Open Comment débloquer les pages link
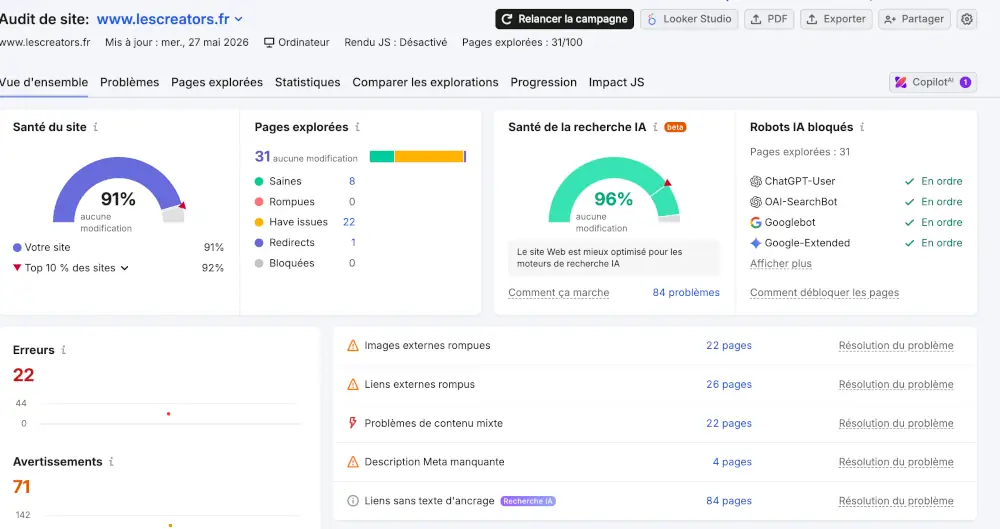Viewport: 1000px width, 529px height. [824, 292]
